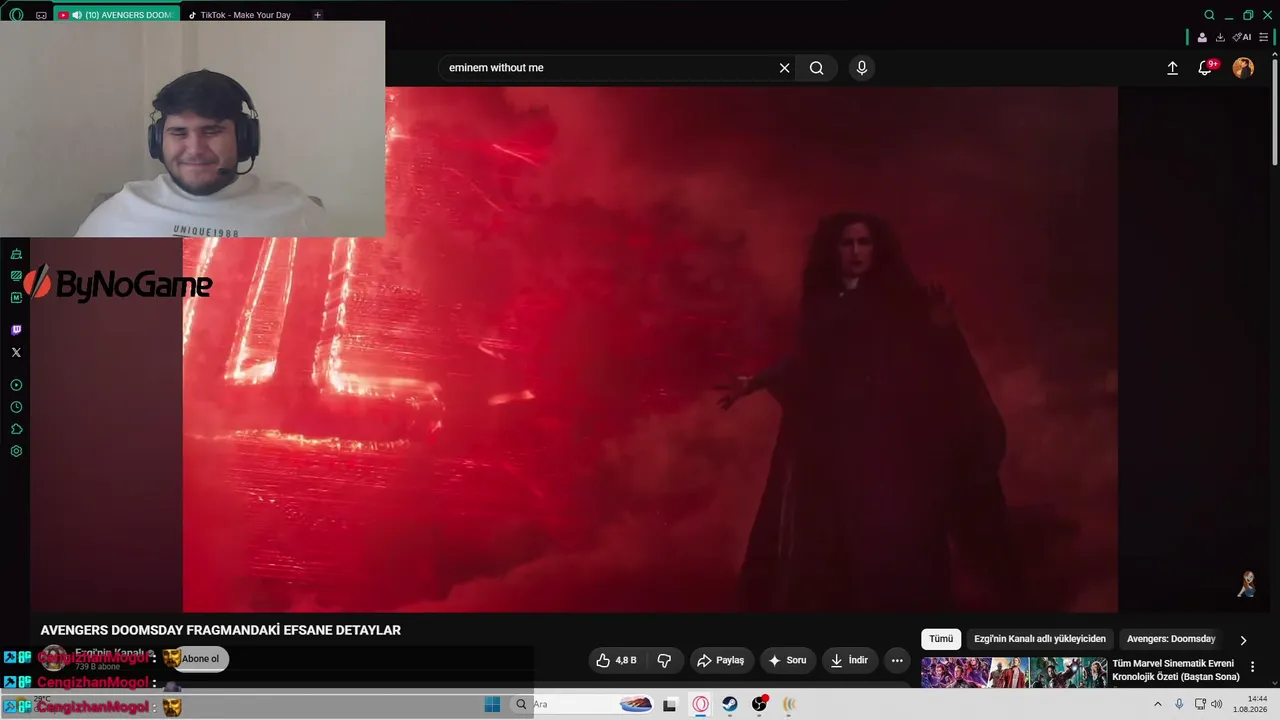Open the browser profile icon in toolbar

pyautogui.click(x=1202, y=37)
